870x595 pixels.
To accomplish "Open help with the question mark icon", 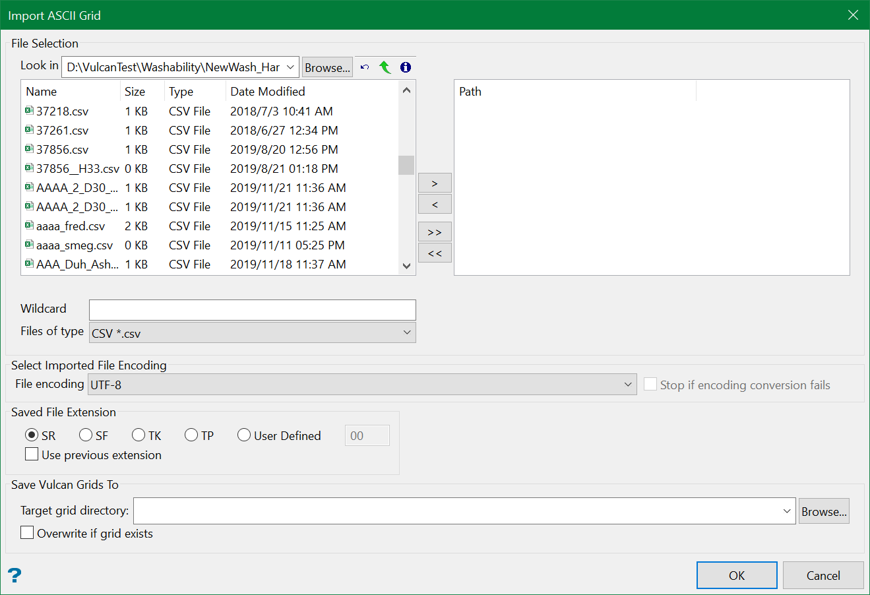I will click(14, 575).
